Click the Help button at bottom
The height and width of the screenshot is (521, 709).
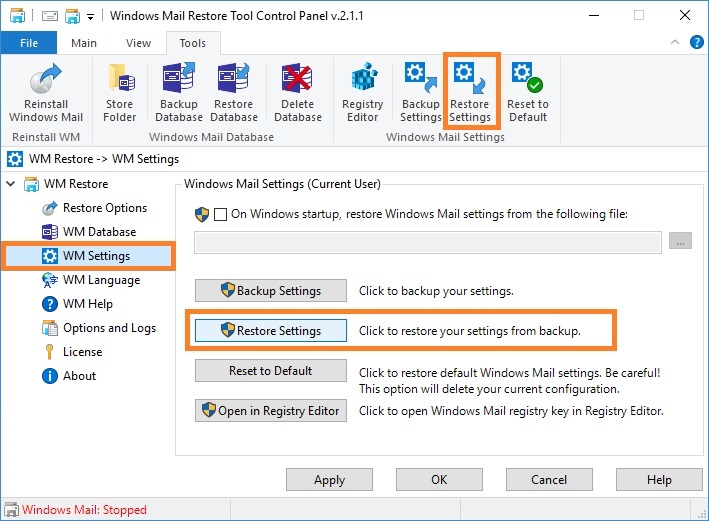point(659,479)
